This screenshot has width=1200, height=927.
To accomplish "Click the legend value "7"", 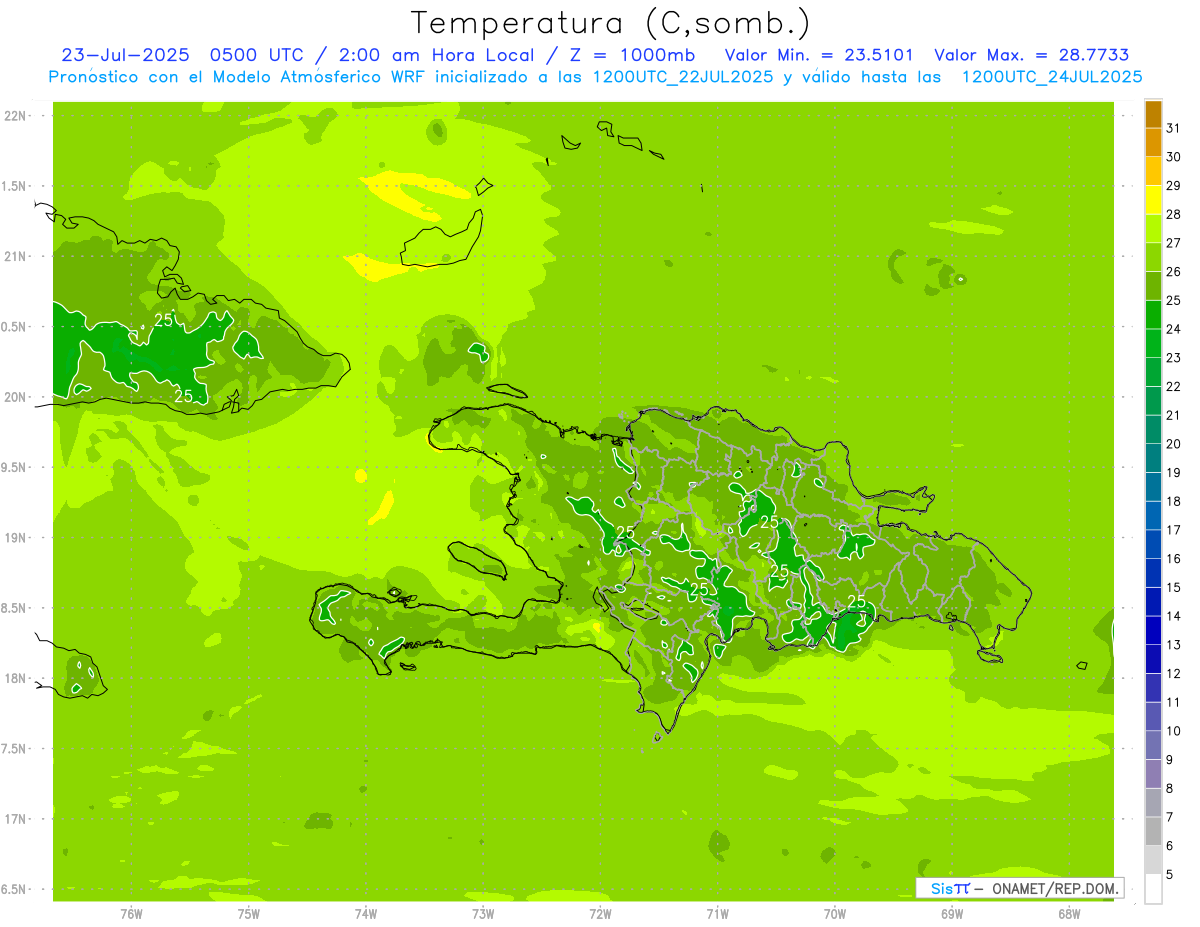I will click(1169, 817).
